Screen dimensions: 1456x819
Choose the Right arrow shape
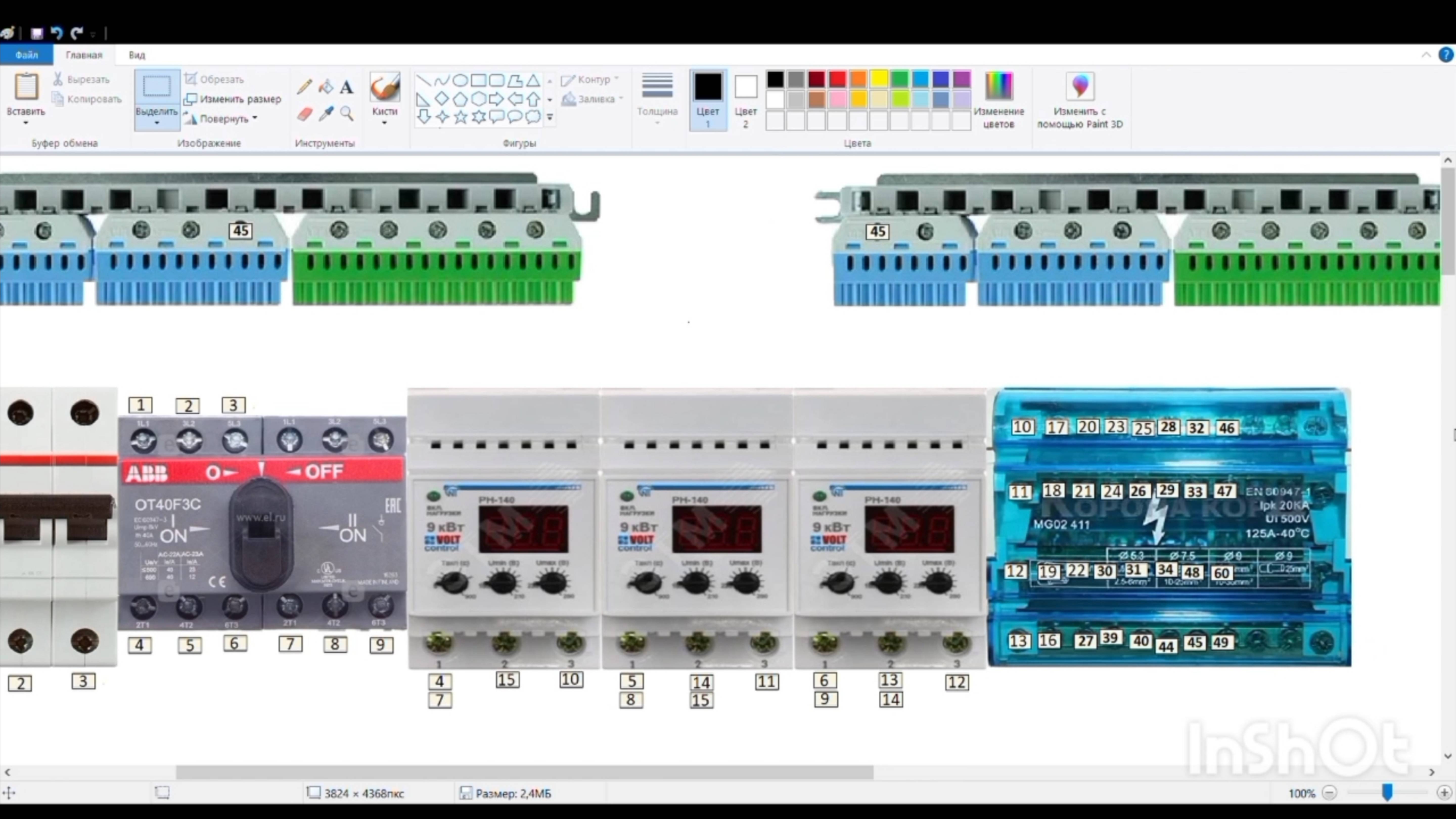496,99
